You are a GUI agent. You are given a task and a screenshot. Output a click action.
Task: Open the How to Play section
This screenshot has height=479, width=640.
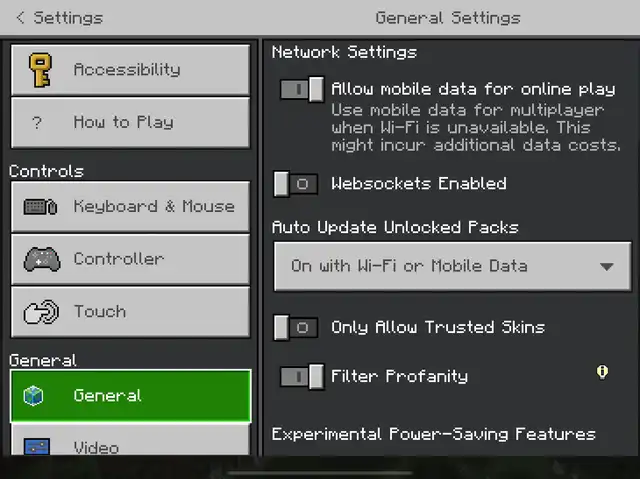tap(130, 122)
